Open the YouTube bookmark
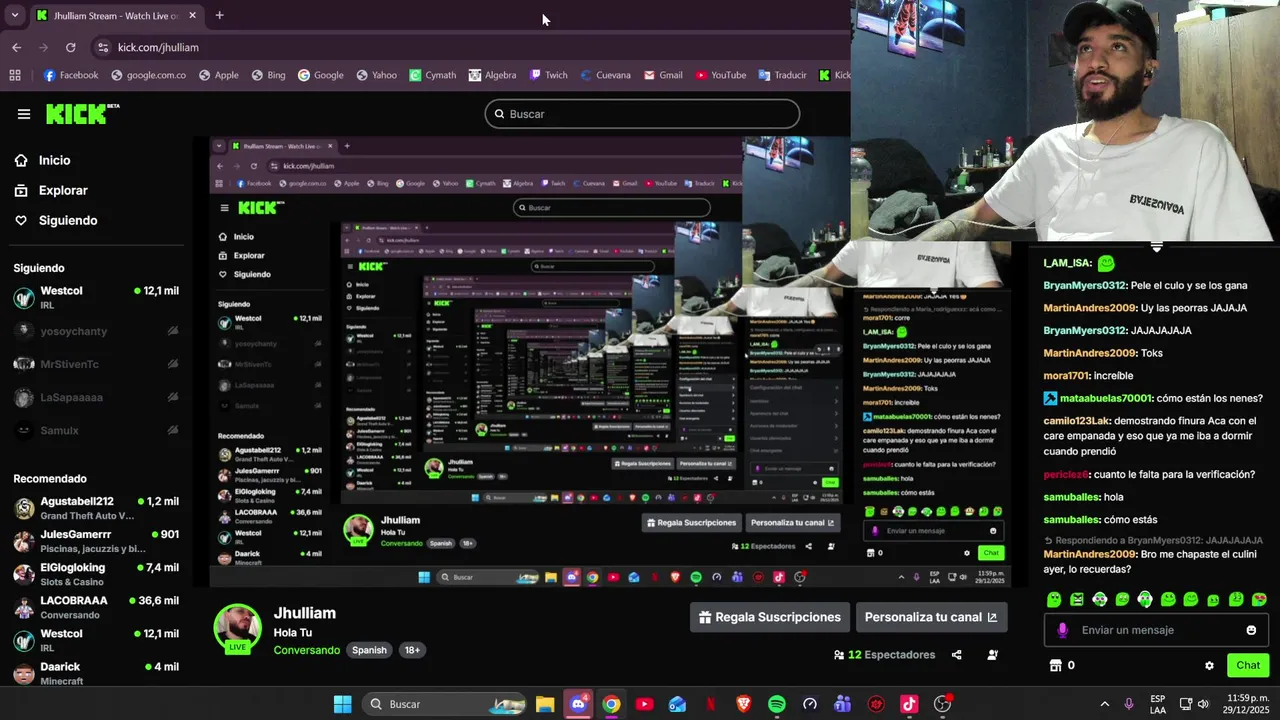 tap(720, 75)
